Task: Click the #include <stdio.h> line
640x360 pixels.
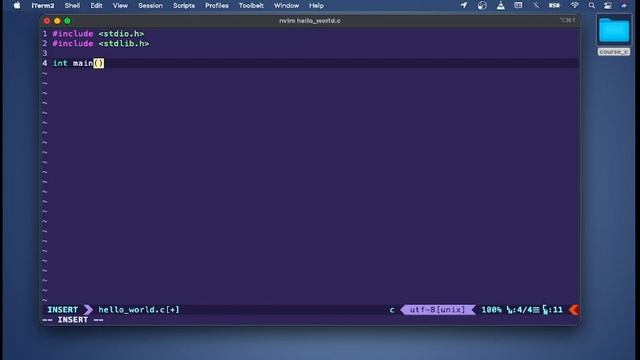Action: [98, 34]
